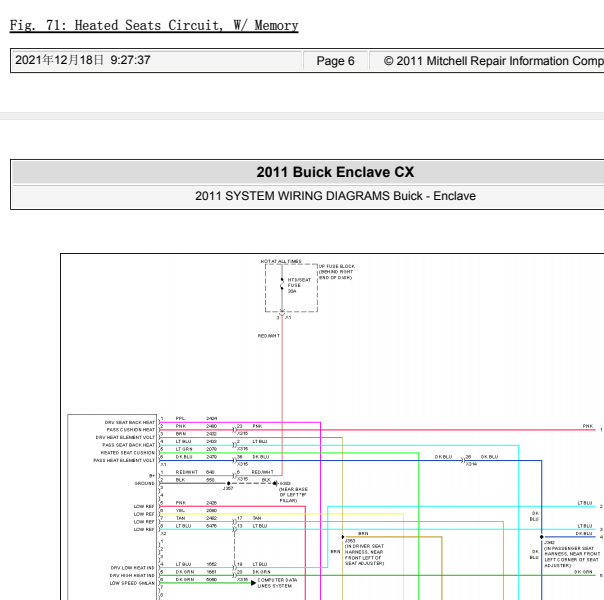Click the "IN DRIVER SEAT HARNESS" splice note
Viewport: 604px width, 600px height.
coord(364,555)
